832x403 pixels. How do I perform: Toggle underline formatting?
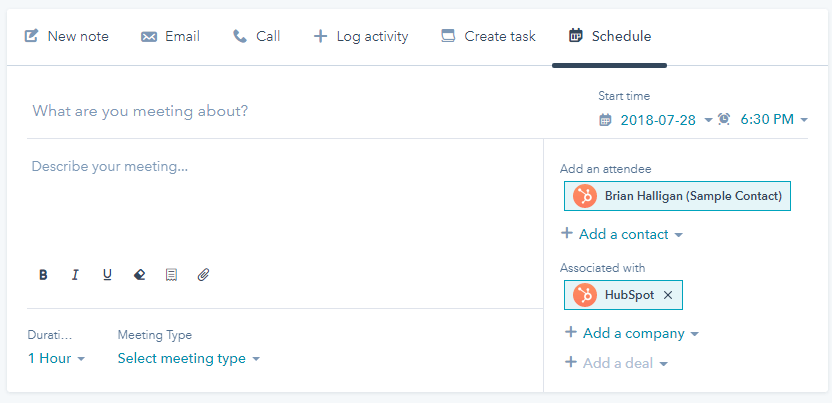(x=107, y=275)
